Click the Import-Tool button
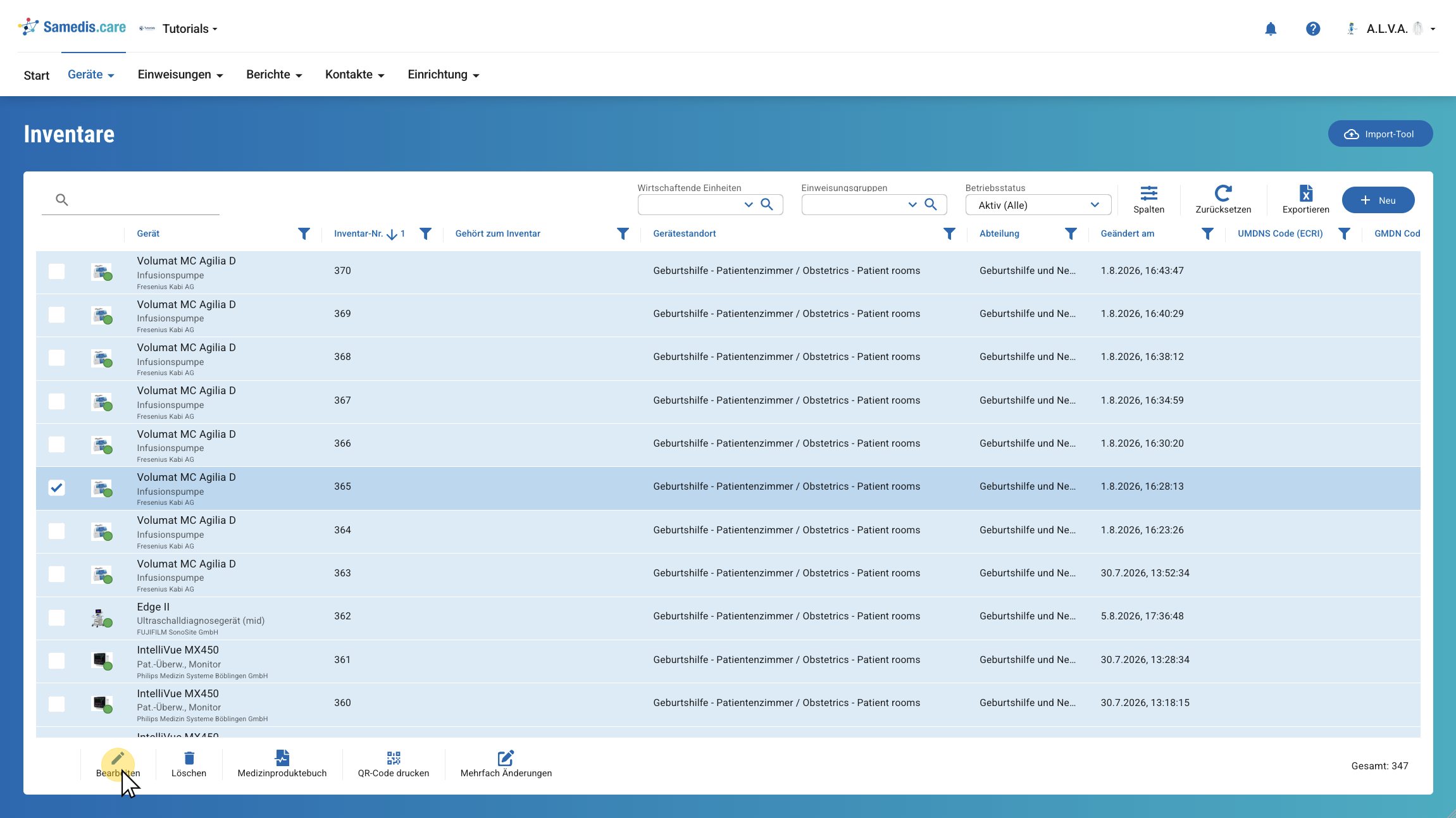The height and width of the screenshot is (818, 1456). (1380, 134)
